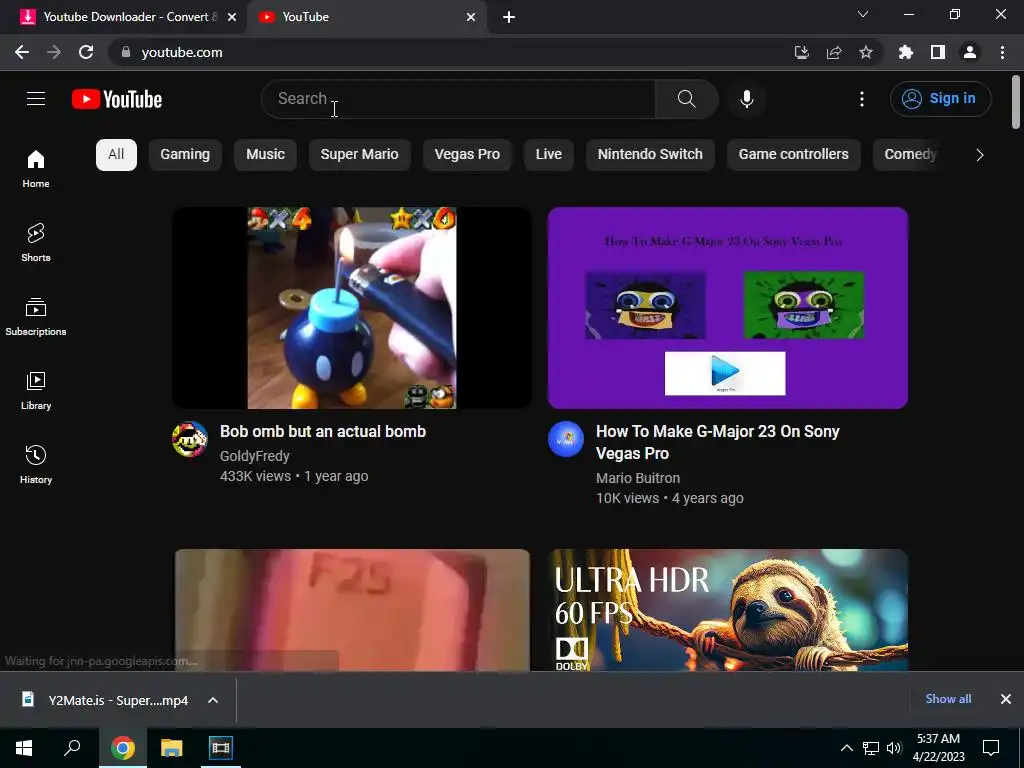This screenshot has height=768, width=1024.
Task: Open video editor app in taskbar
Action: (x=220, y=748)
